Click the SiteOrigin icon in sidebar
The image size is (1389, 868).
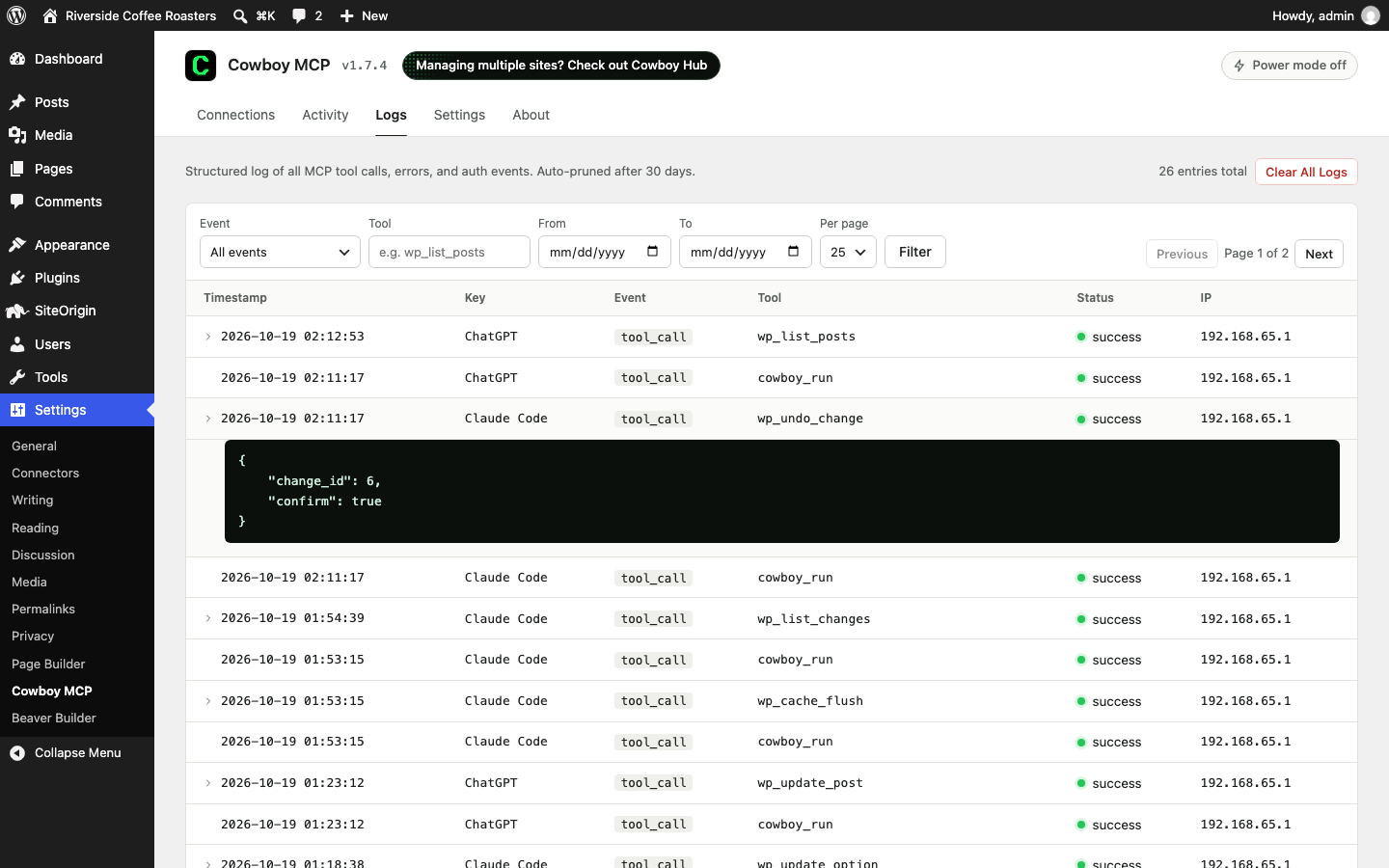[x=17, y=311]
